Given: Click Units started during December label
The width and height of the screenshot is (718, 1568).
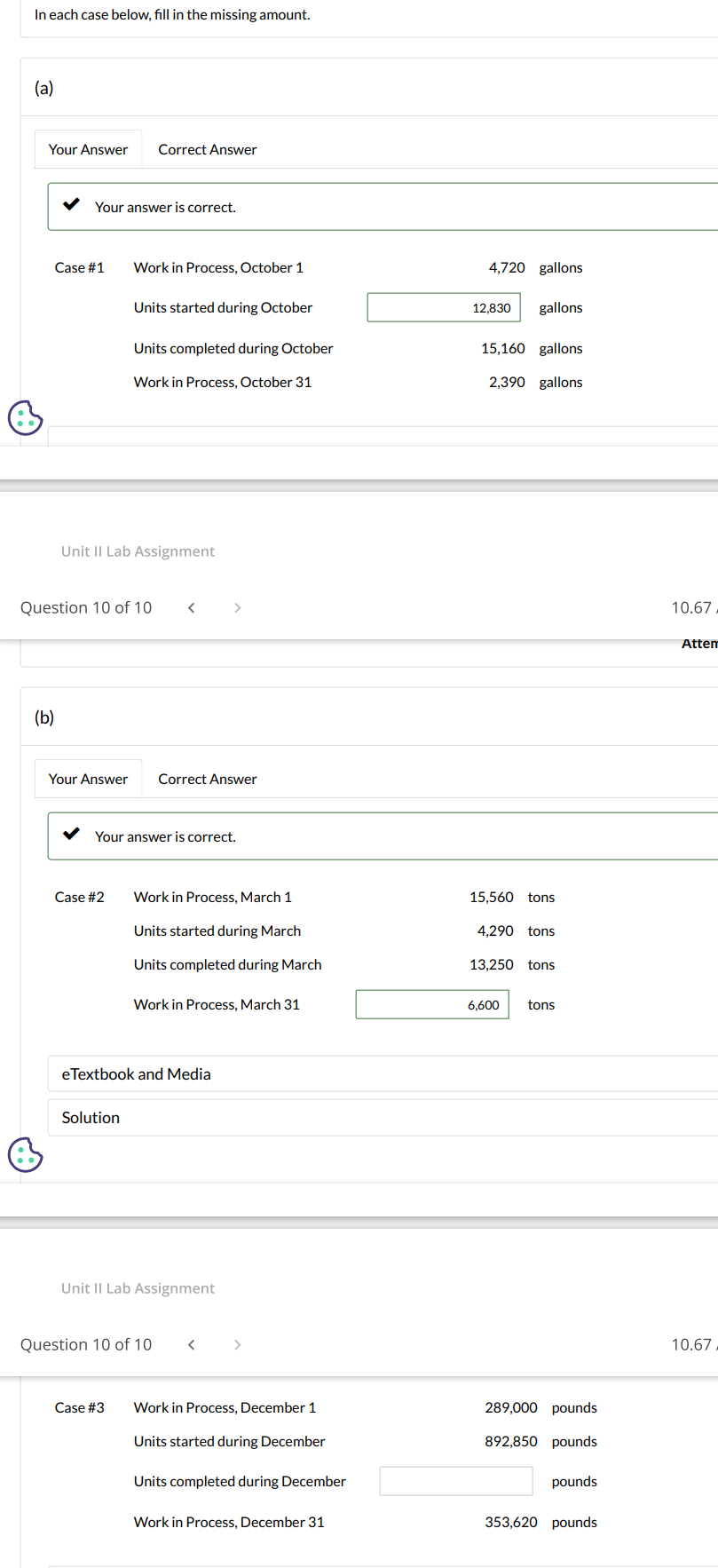Looking at the screenshot, I should click(230, 1442).
